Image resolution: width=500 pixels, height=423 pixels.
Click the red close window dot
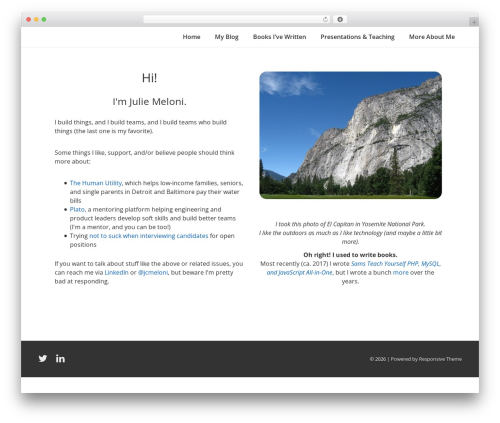tap(29, 19)
